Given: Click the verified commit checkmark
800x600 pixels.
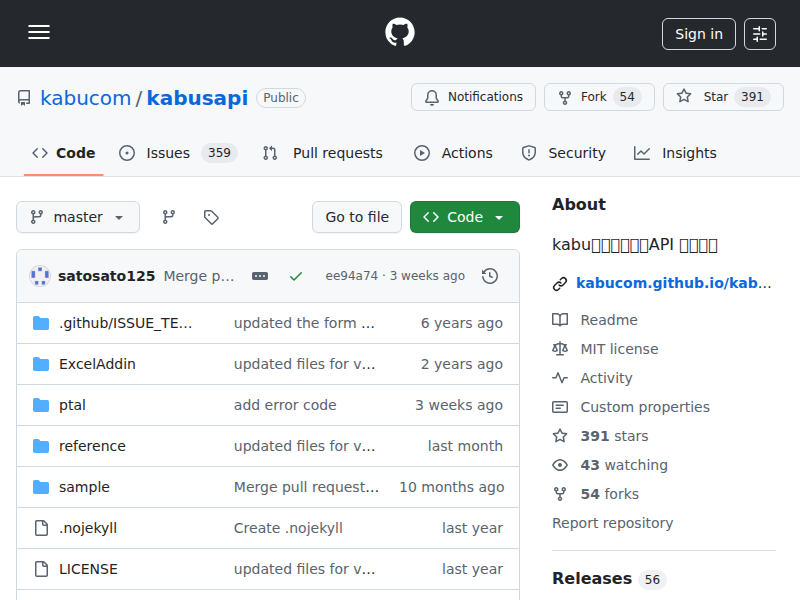Looking at the screenshot, I should (x=296, y=276).
